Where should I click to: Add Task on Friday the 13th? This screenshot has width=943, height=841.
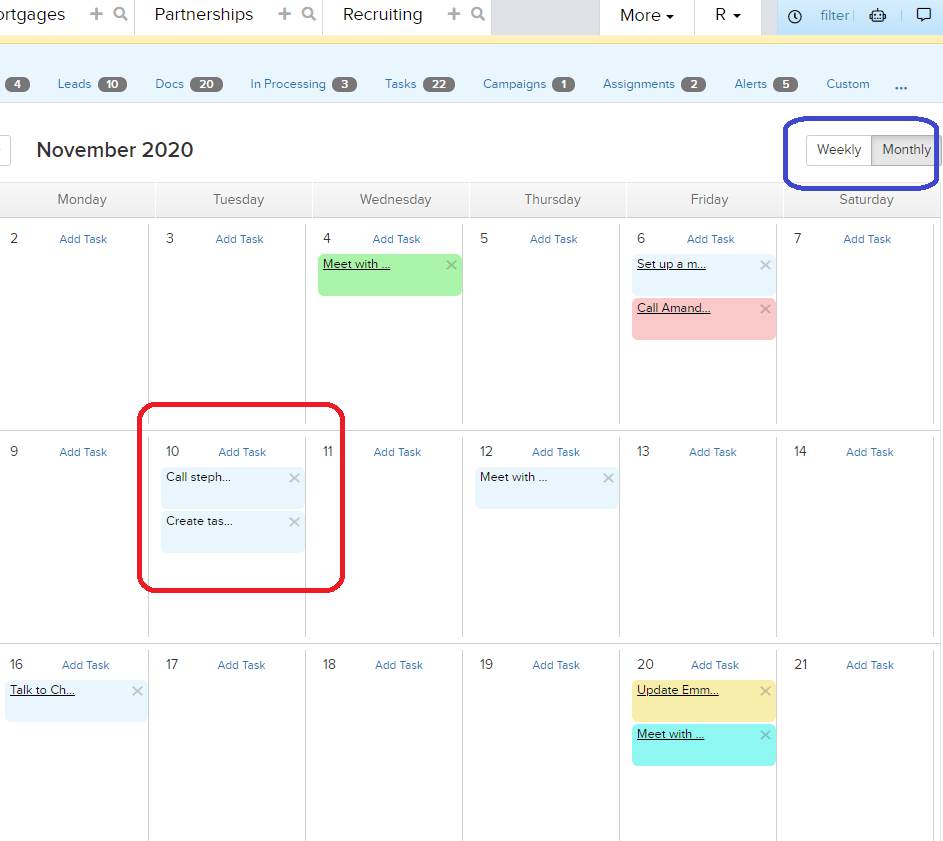click(713, 452)
